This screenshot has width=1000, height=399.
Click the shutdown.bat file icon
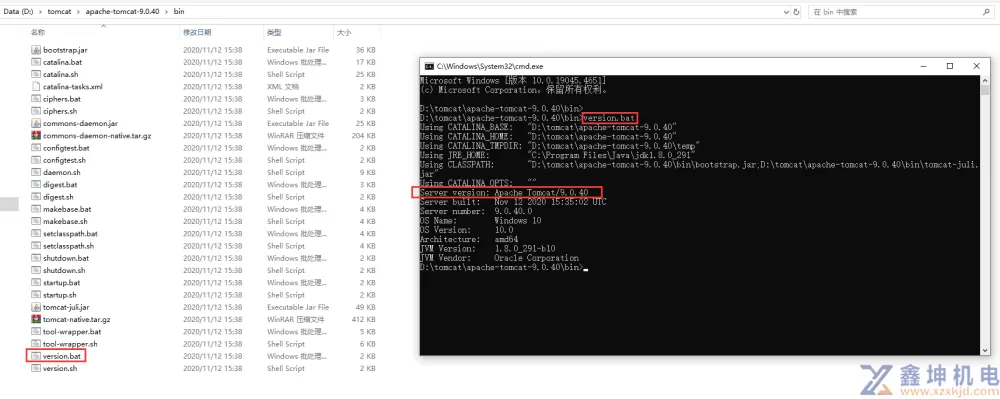pos(36,258)
